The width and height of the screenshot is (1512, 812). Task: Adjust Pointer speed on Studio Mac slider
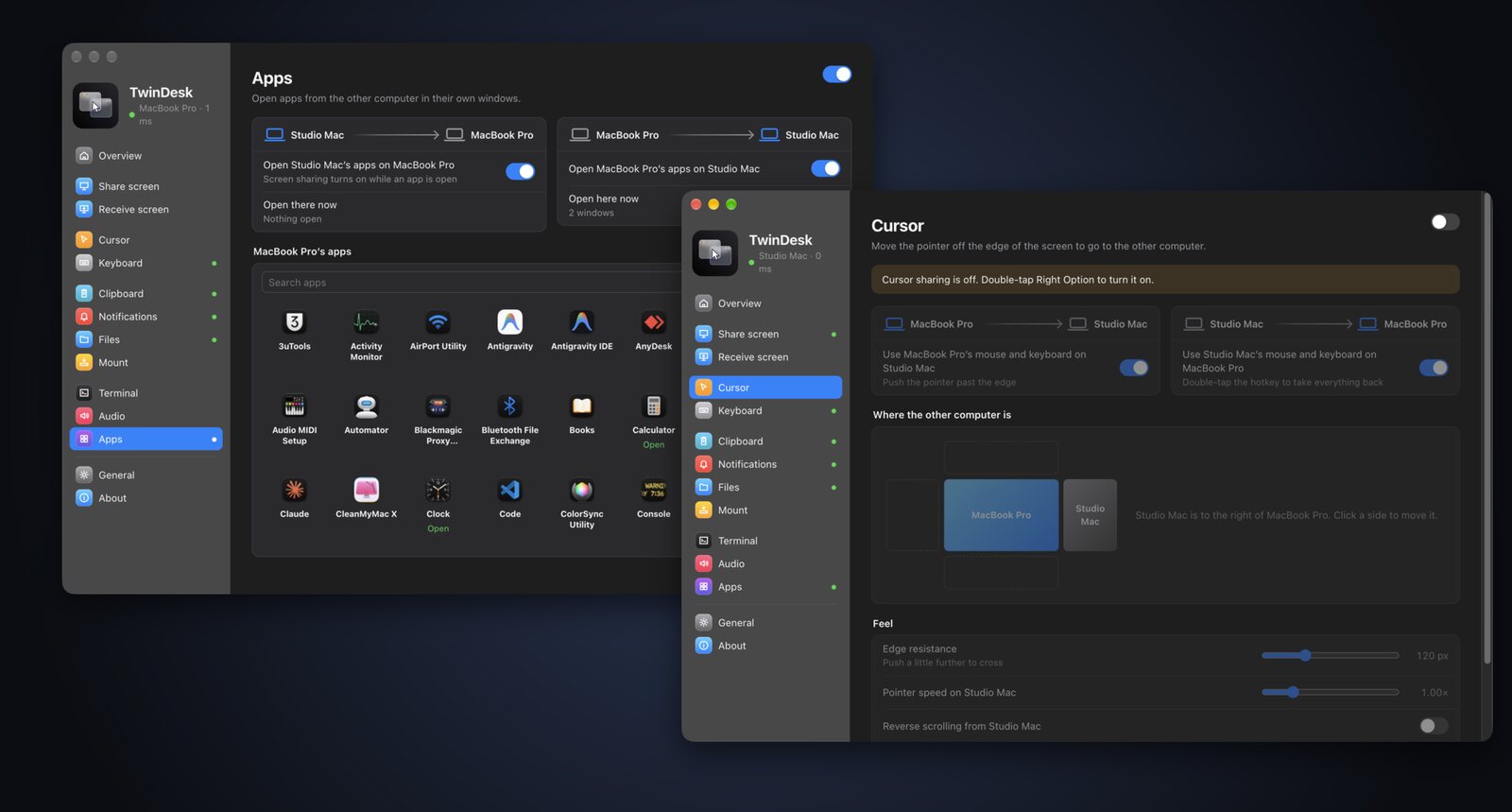[1330, 692]
